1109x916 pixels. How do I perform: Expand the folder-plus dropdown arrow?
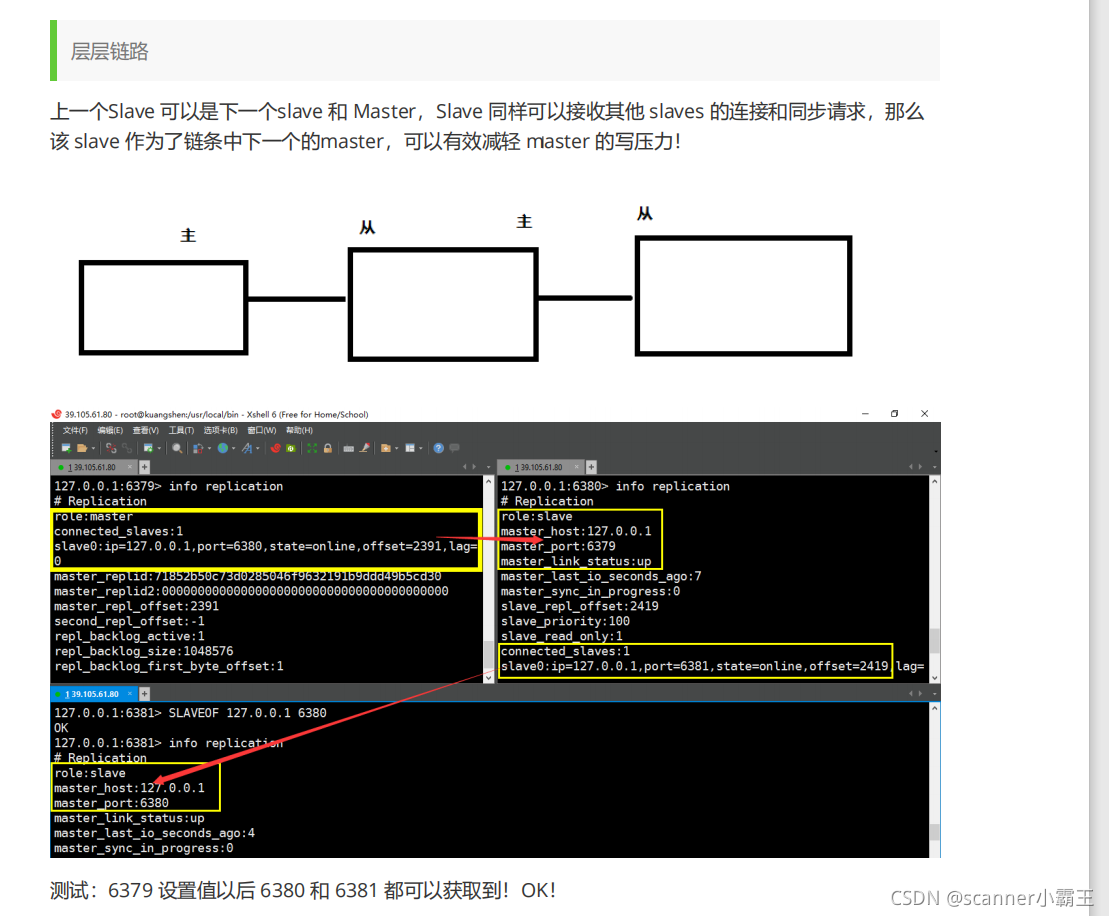pos(397,448)
